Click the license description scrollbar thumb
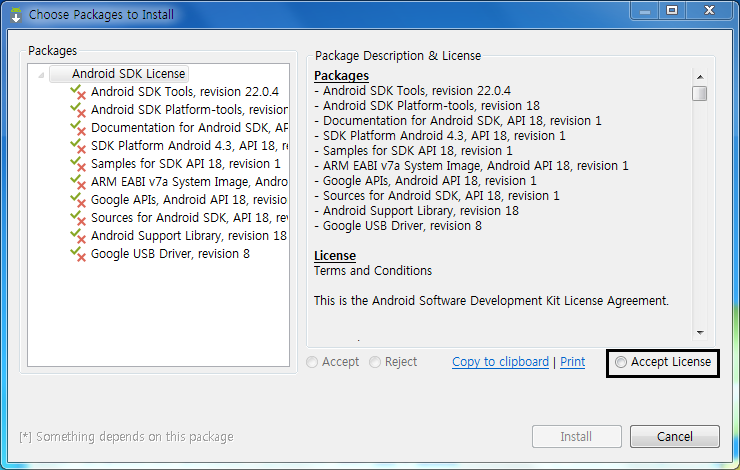This screenshot has height=470, width=740. 700,93
